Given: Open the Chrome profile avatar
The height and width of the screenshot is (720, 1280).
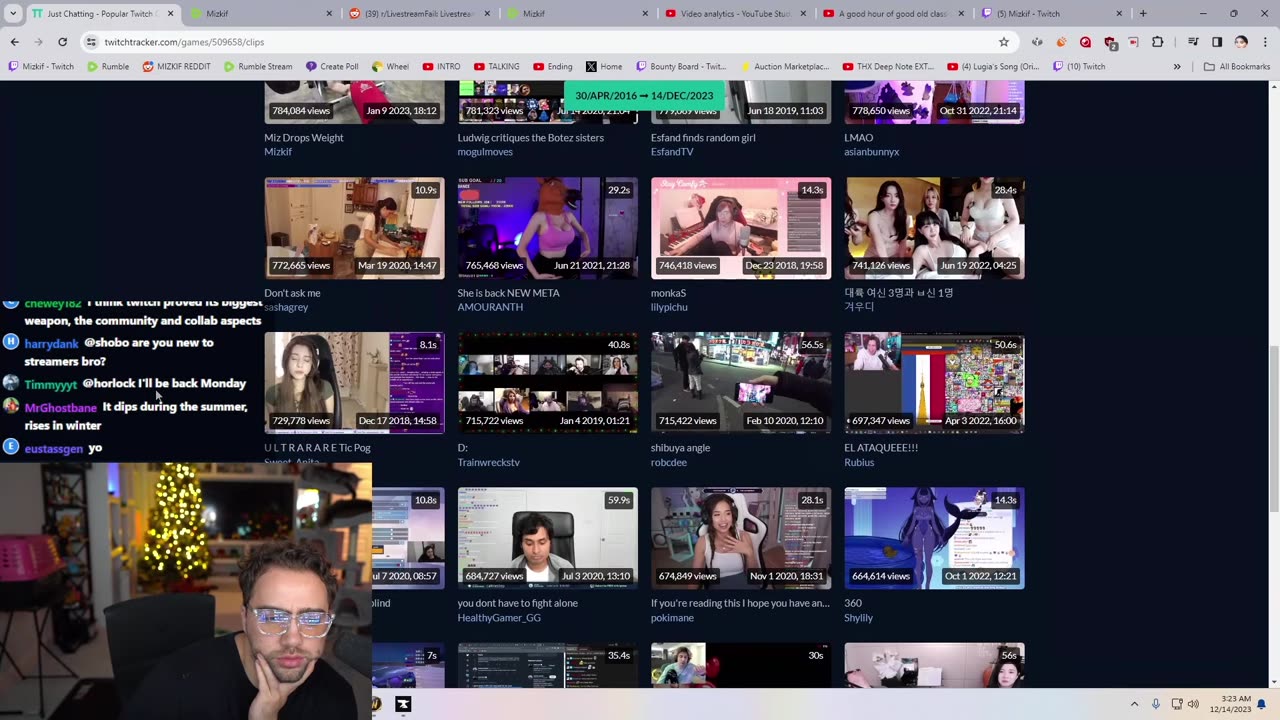Looking at the screenshot, I should pos(1241,42).
